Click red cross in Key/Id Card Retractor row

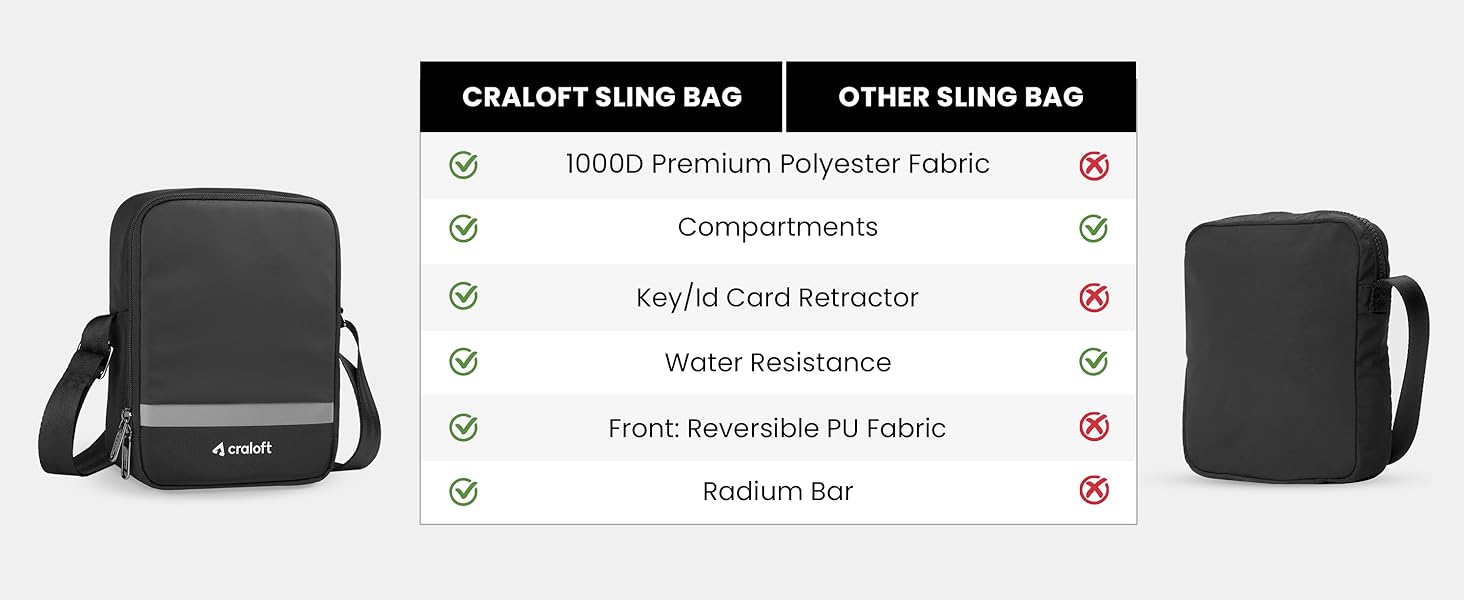1094,297
